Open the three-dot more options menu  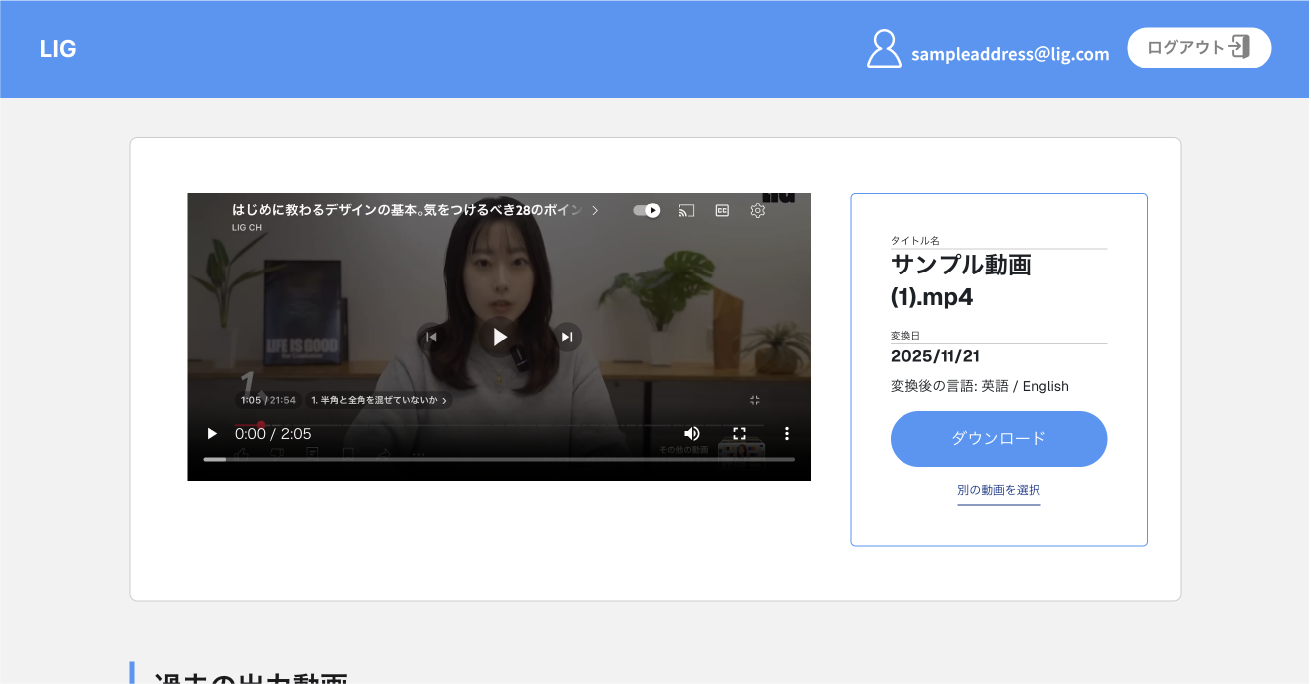[x=787, y=433]
